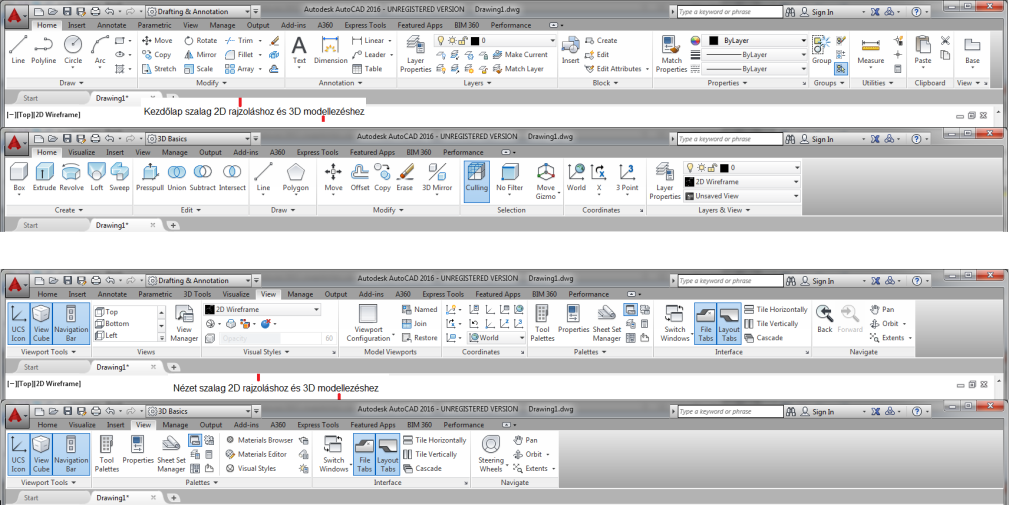
Task: Select the Polyline drawing tool
Action: (x=44, y=50)
